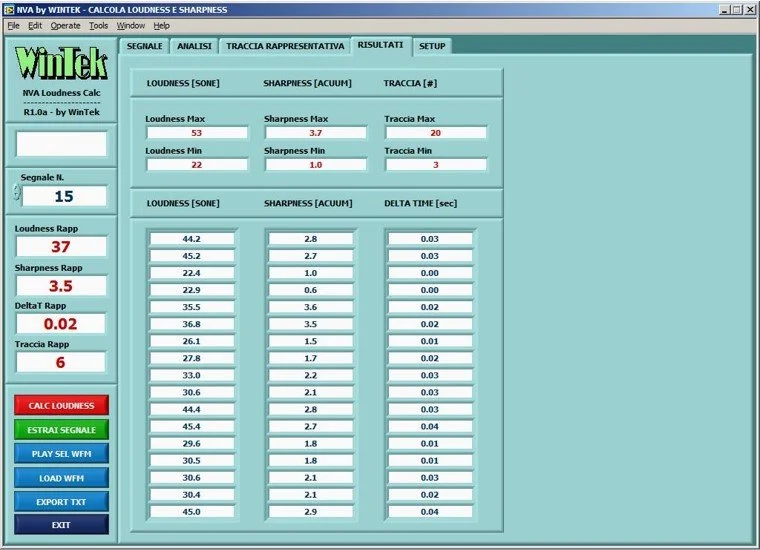Viewport: 760px width, 550px height.
Task: Open the TRACCIA RAPPRESENTATIVA tab
Action: coord(285,46)
